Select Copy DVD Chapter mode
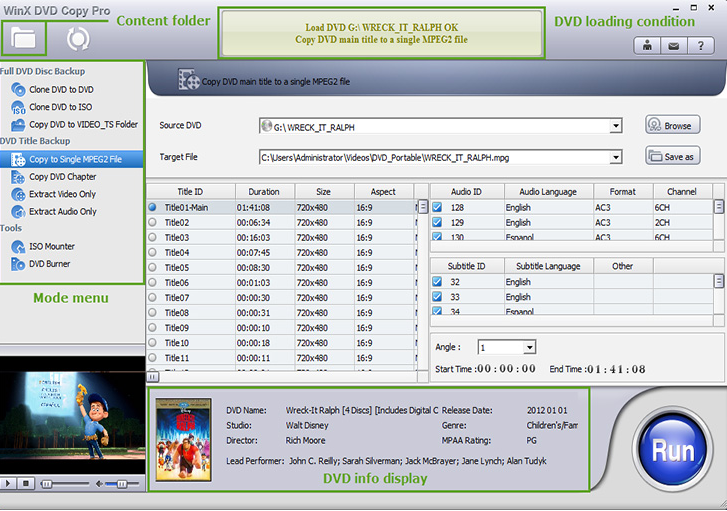This screenshot has height=511, width=727. click(63, 177)
